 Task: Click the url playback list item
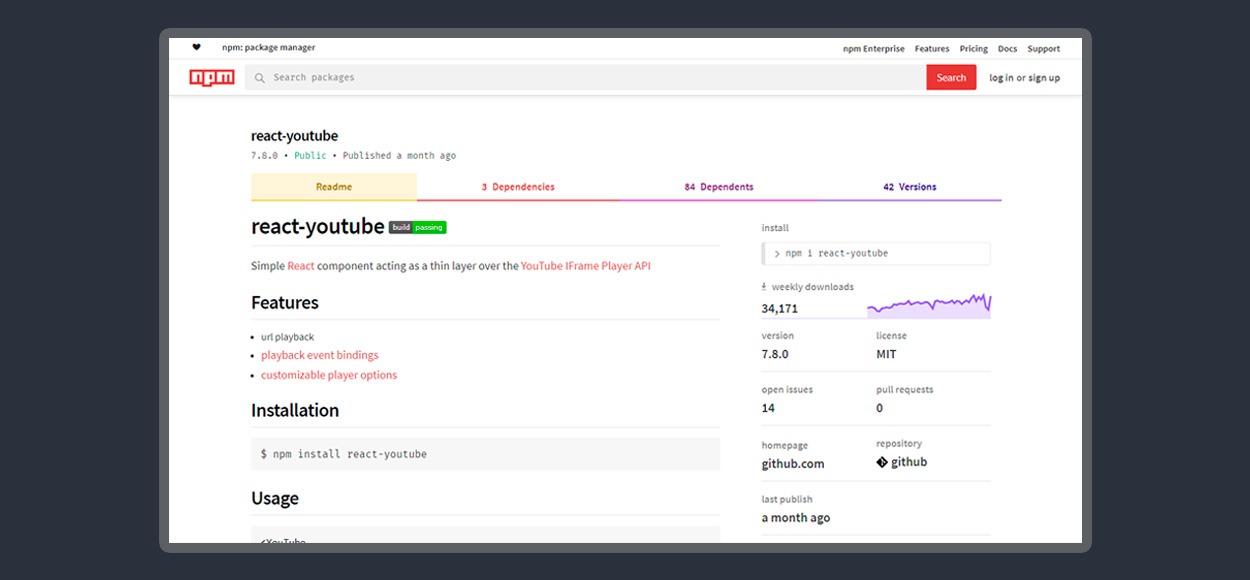click(x=288, y=337)
